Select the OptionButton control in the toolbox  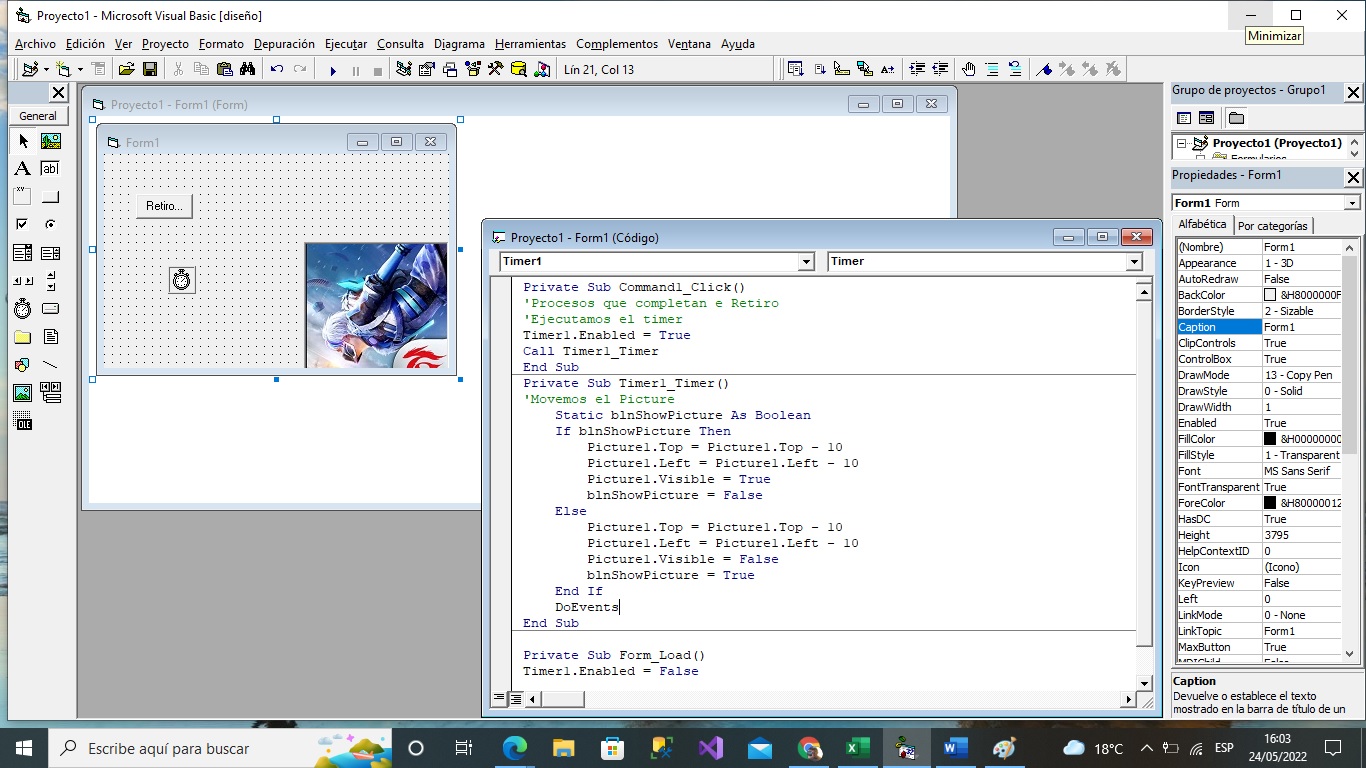click(50, 225)
